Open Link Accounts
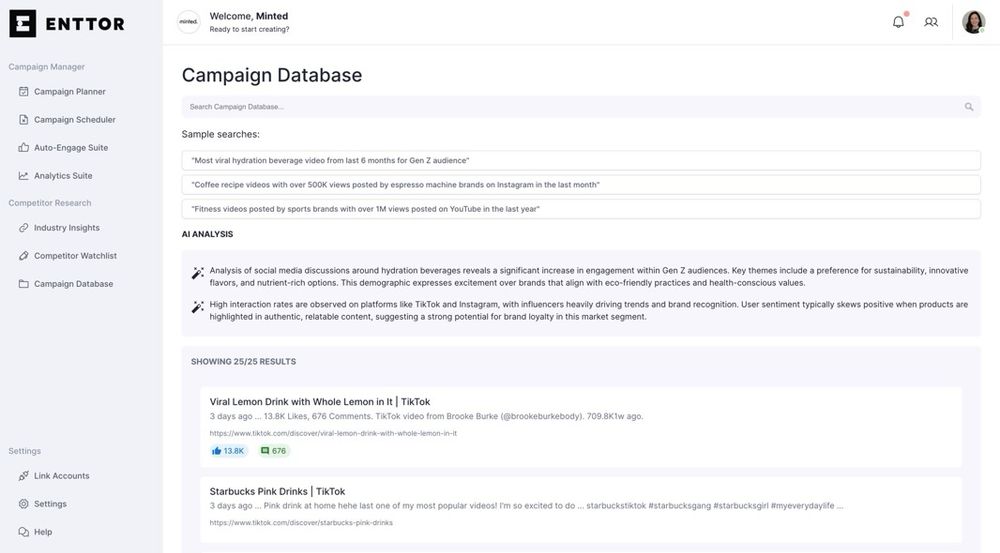This screenshot has height=553, width=1000. pyautogui.click(x=62, y=476)
